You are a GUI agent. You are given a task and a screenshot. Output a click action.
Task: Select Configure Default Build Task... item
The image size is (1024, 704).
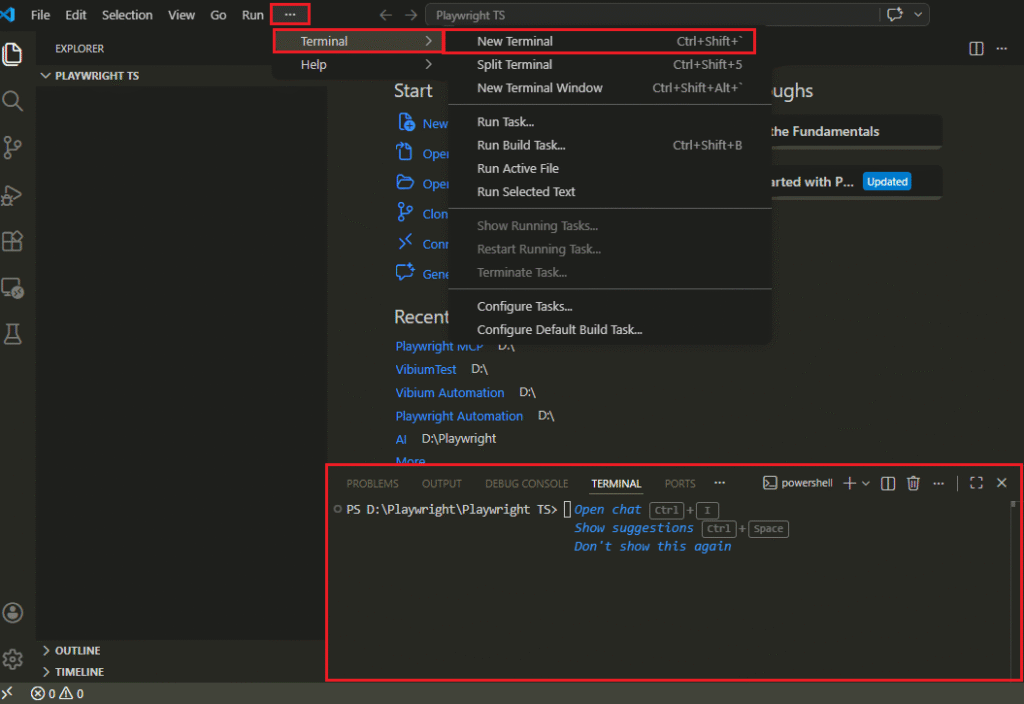coord(609,330)
